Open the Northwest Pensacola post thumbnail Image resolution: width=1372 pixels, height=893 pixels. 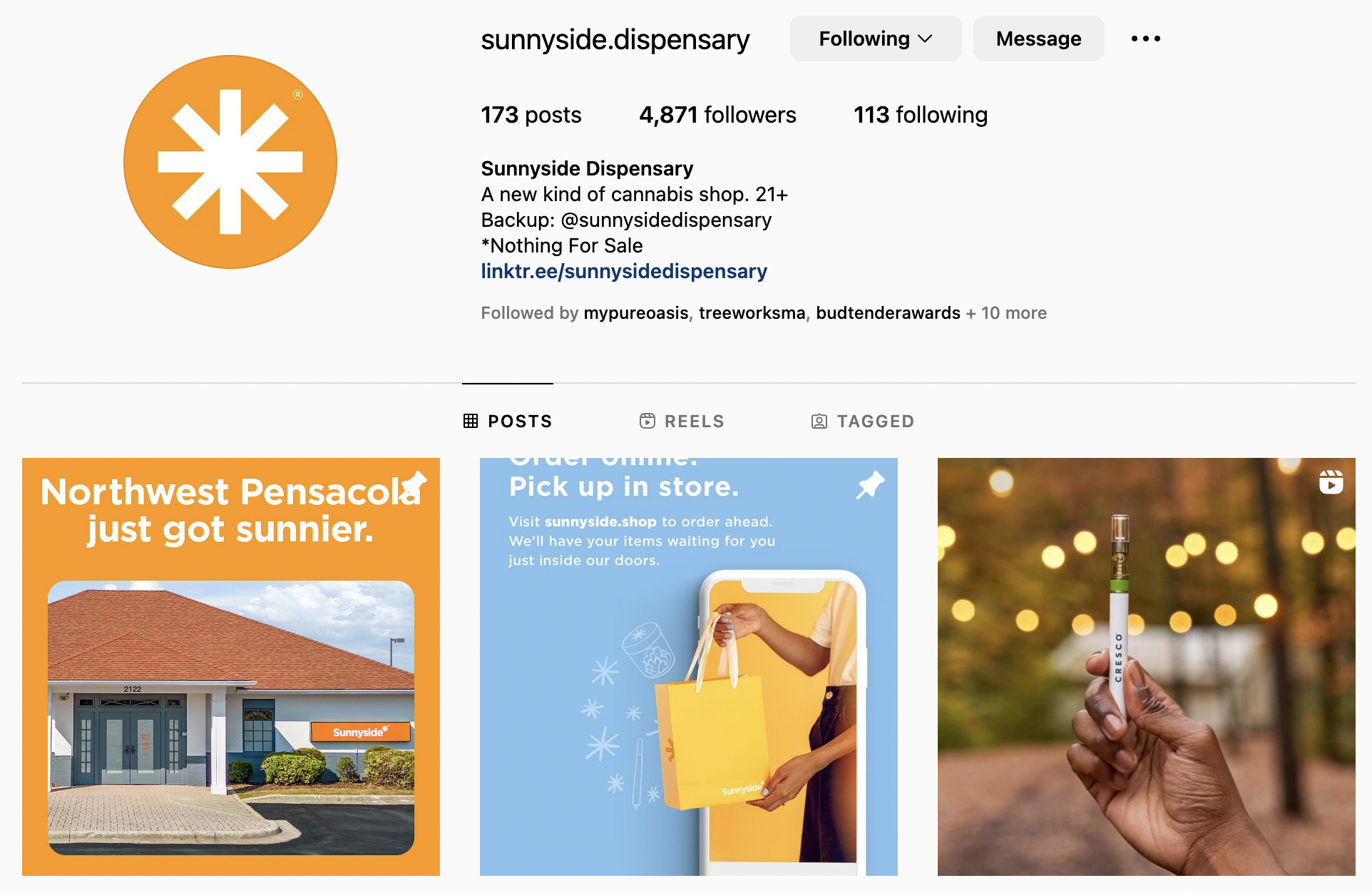click(231, 667)
